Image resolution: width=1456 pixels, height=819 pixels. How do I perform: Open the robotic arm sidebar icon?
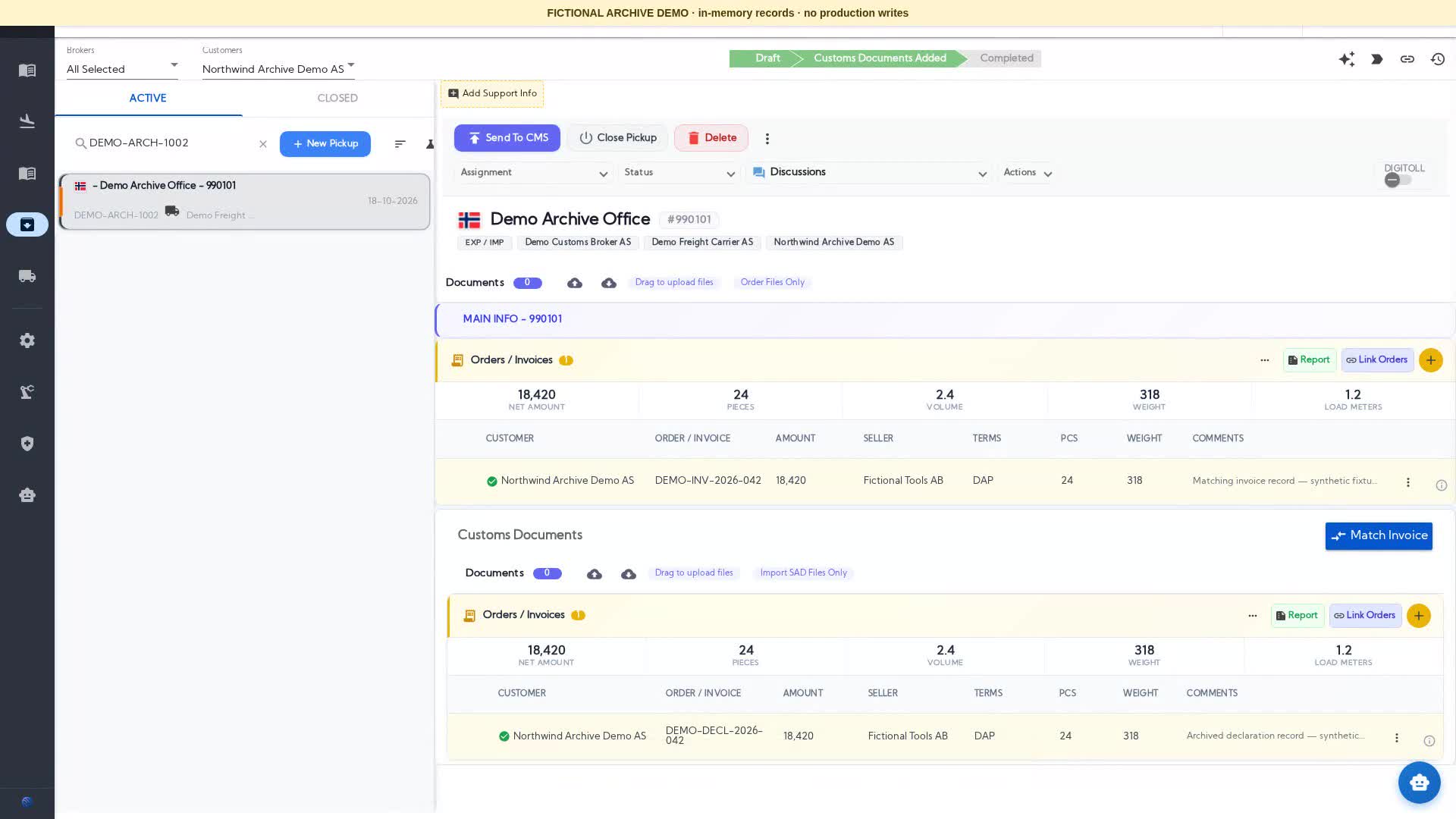(x=27, y=392)
